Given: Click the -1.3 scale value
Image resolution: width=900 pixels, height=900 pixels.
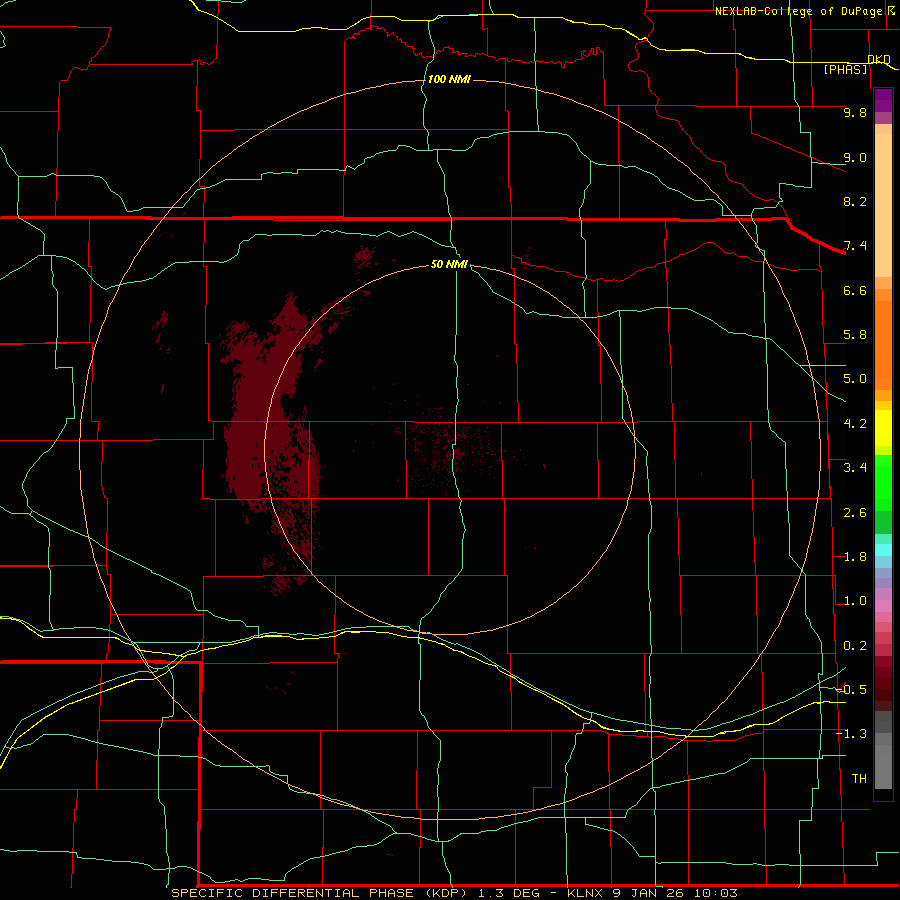Looking at the screenshot, I should (851, 734).
